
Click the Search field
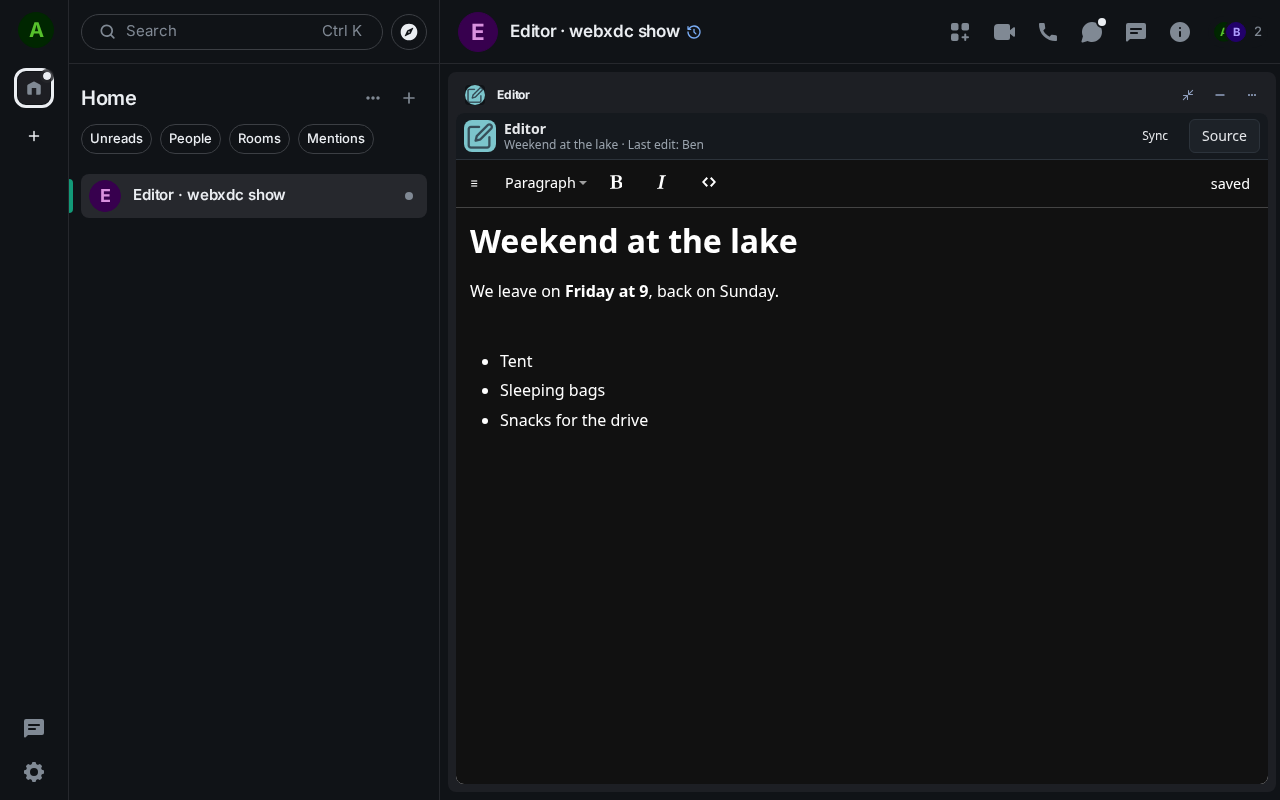pyautogui.click(x=232, y=32)
